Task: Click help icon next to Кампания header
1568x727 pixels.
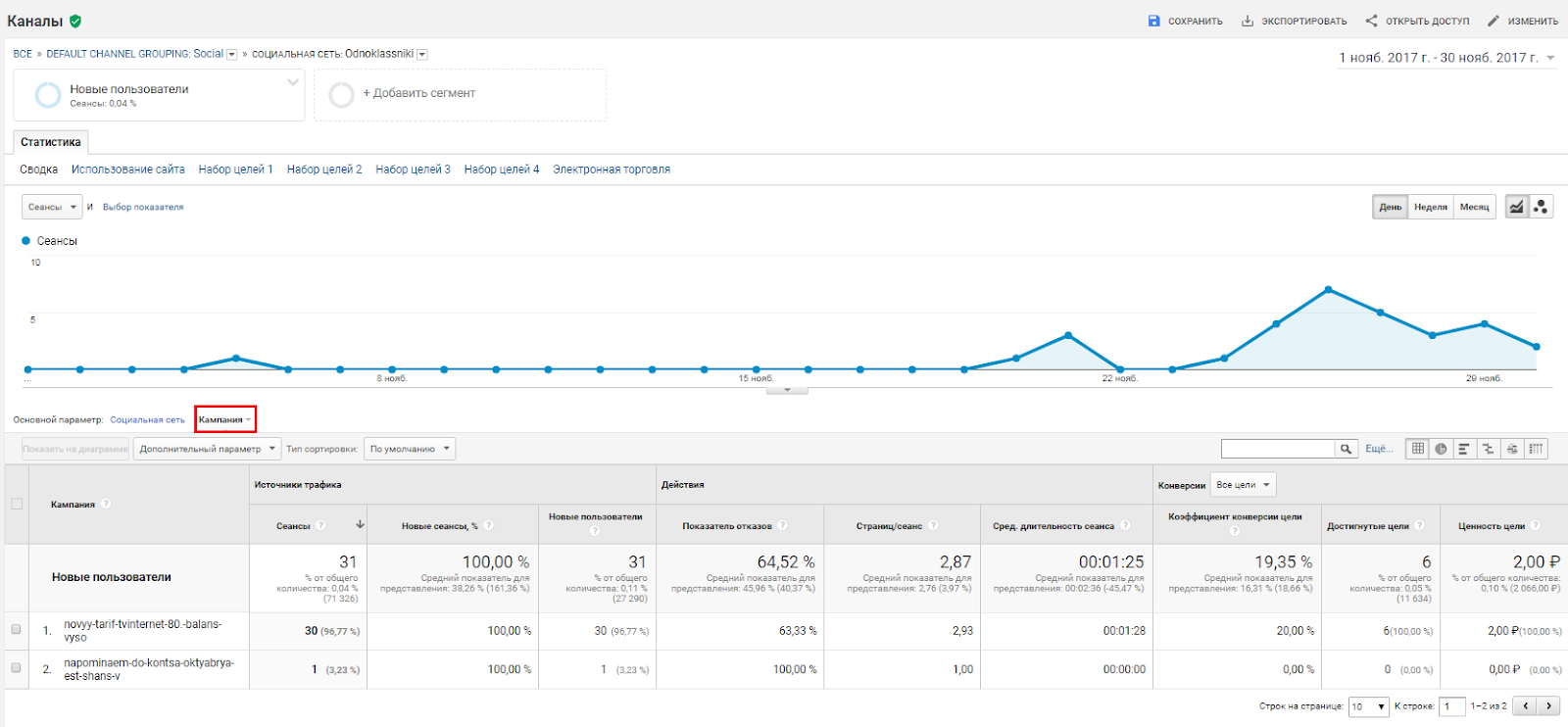Action: click(x=106, y=504)
